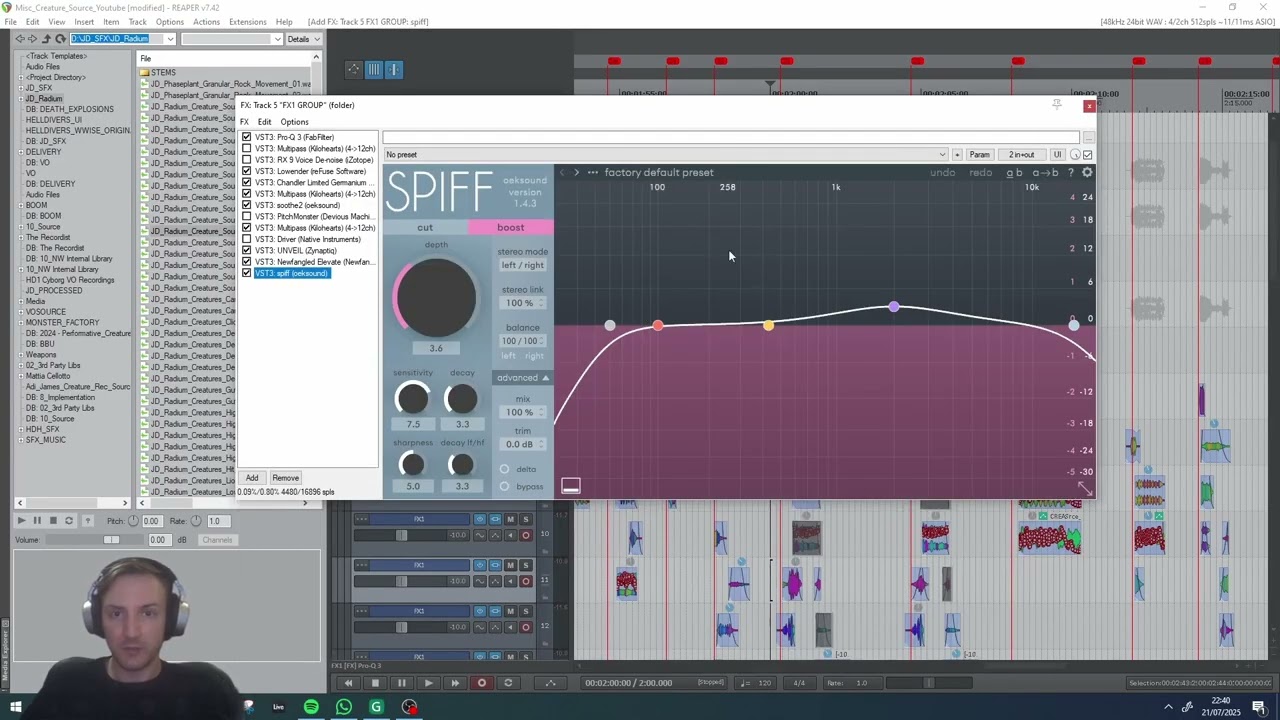Screen dimensions: 1280x720
Task: Expand DELIVERY tree node
Action: coord(19,152)
